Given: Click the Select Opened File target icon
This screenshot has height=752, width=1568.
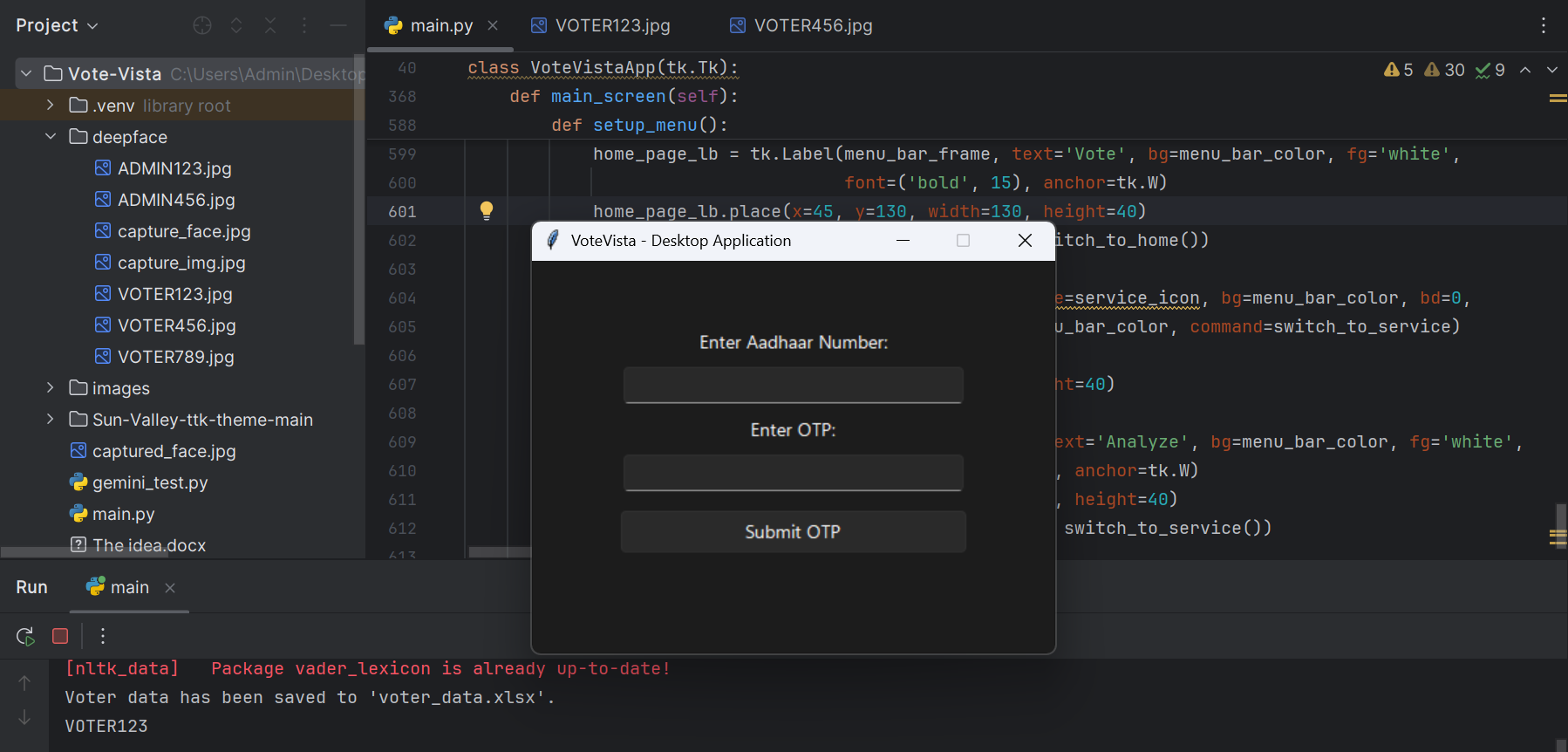Looking at the screenshot, I should (202, 25).
